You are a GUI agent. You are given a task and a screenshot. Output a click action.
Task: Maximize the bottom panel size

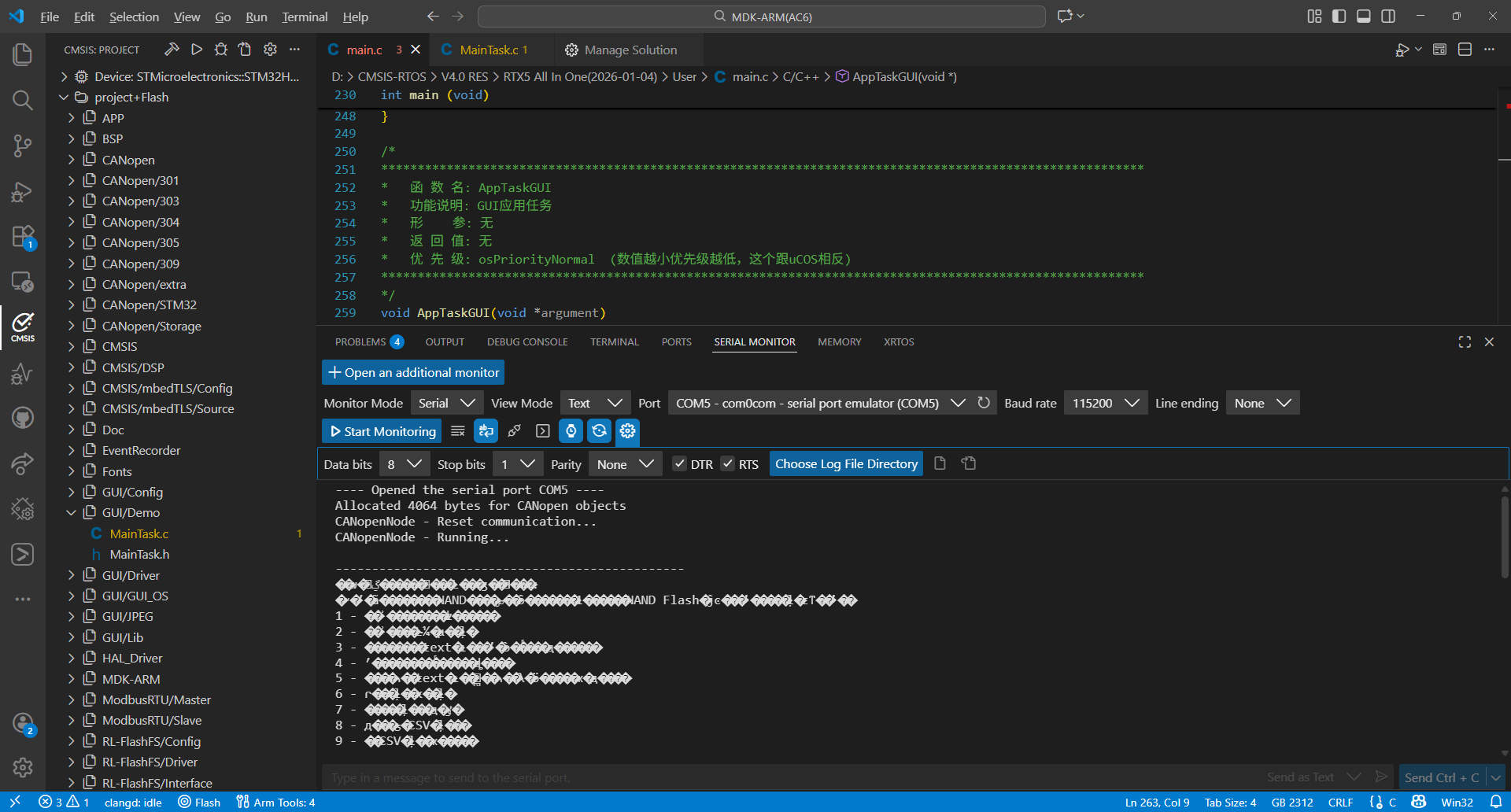point(1464,342)
